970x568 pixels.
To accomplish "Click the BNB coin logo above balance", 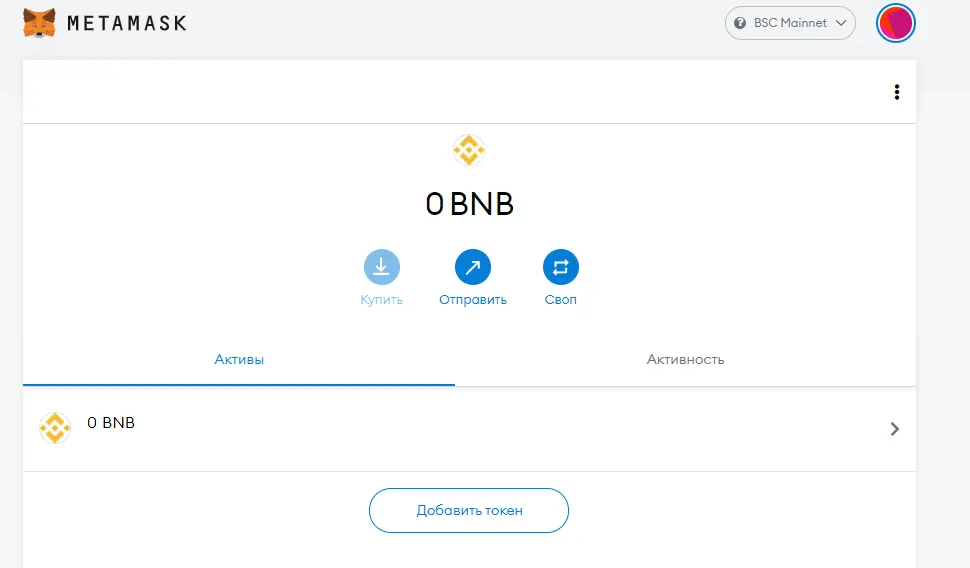I will pyautogui.click(x=468, y=150).
